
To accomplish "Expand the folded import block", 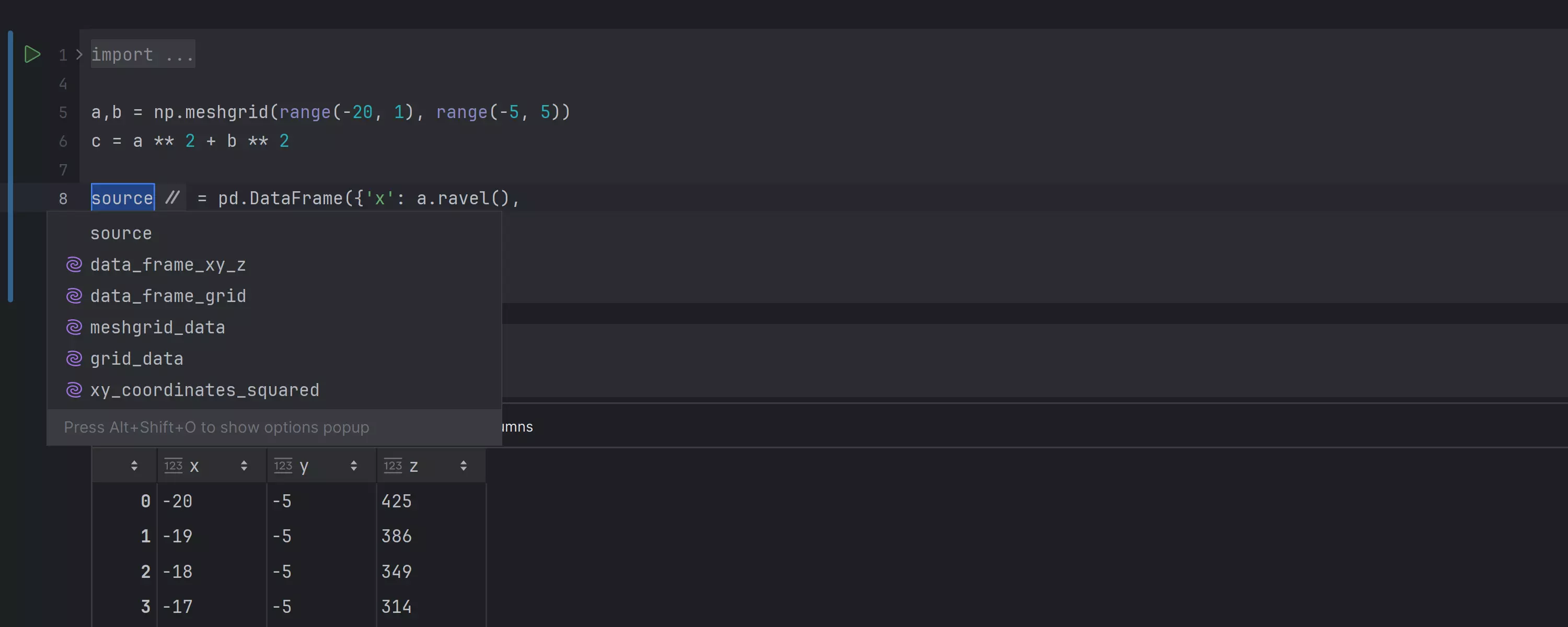I will pos(79,54).
